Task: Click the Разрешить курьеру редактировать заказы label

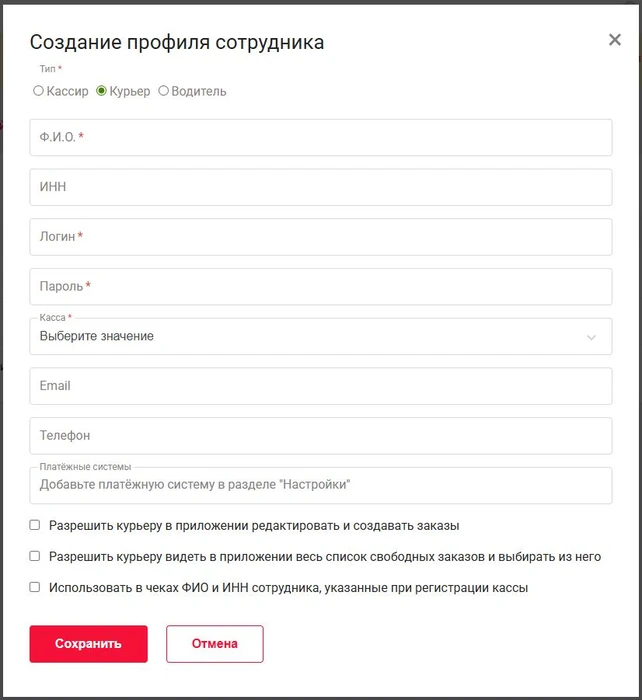Action: pos(254,525)
